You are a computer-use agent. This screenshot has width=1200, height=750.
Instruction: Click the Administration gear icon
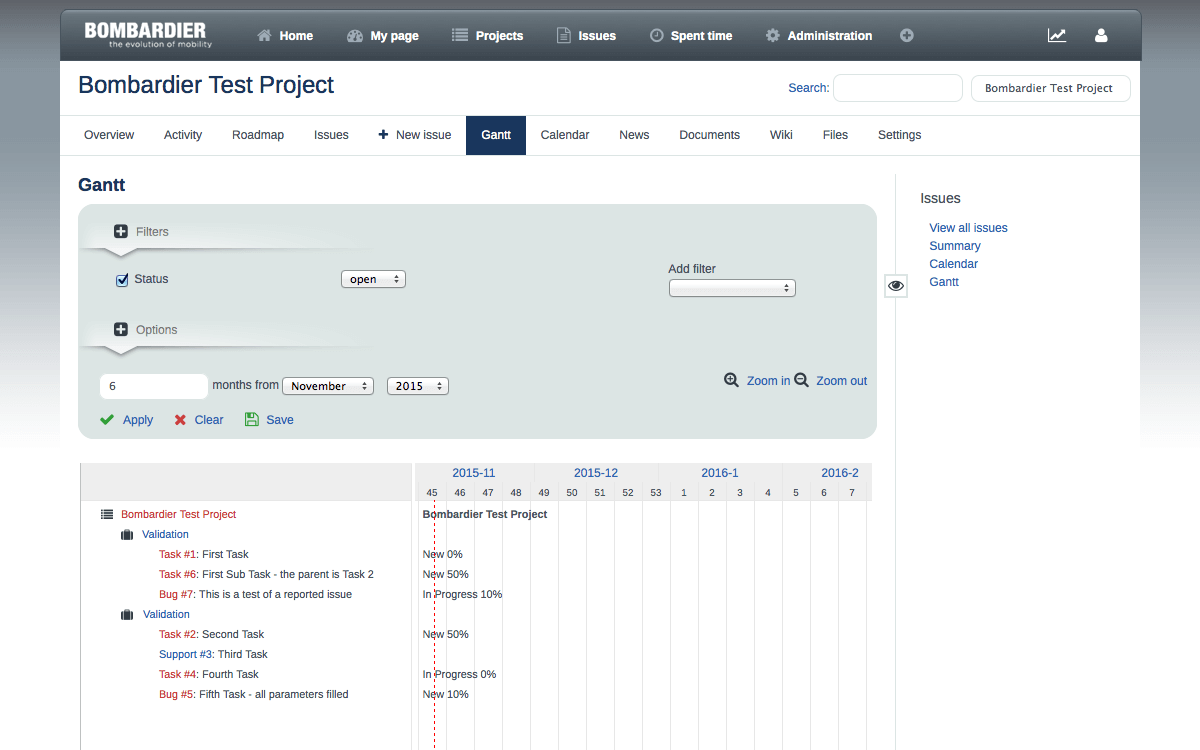[x=772, y=35]
